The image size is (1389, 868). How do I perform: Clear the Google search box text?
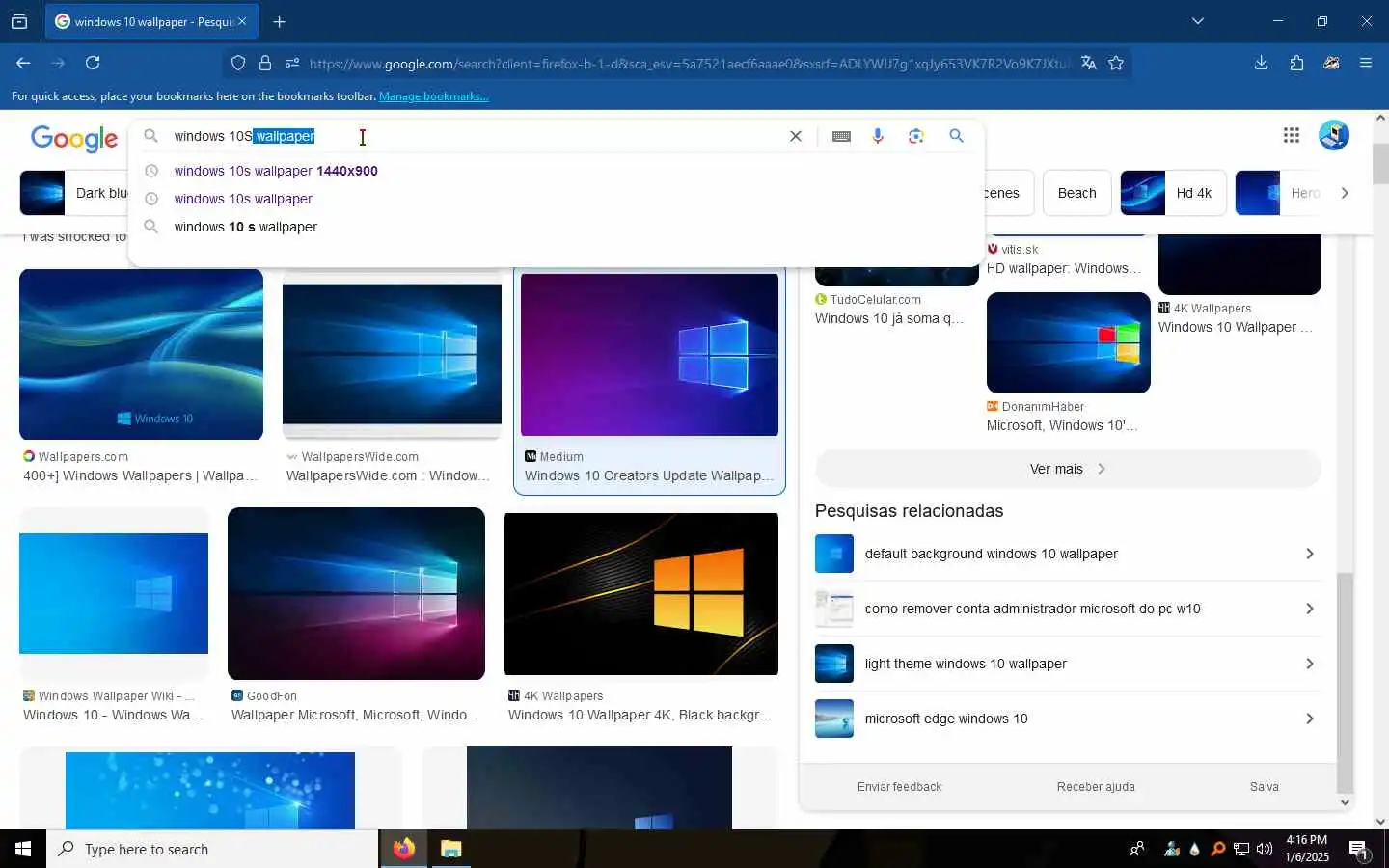796,136
